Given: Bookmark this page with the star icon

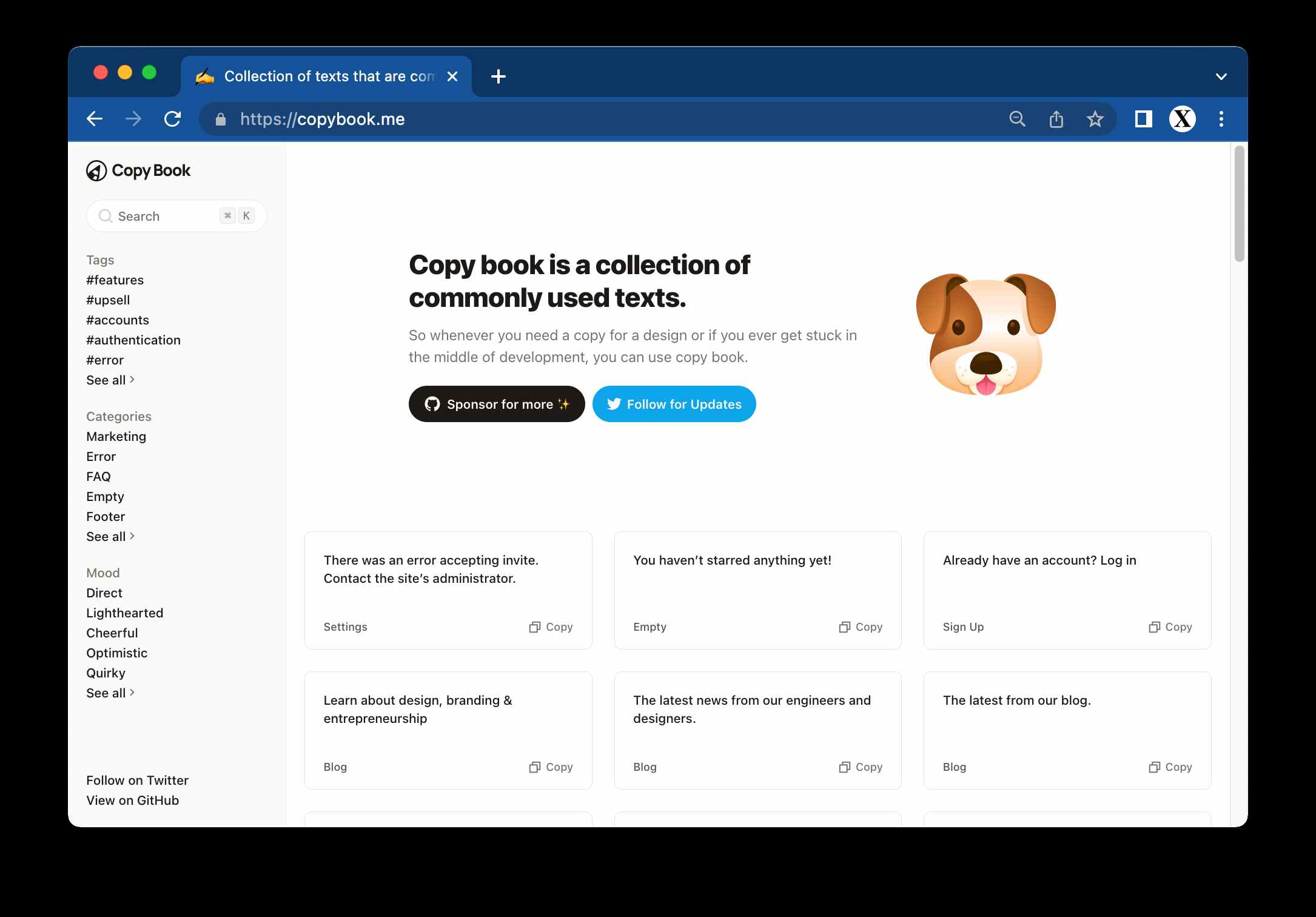Looking at the screenshot, I should tap(1095, 119).
